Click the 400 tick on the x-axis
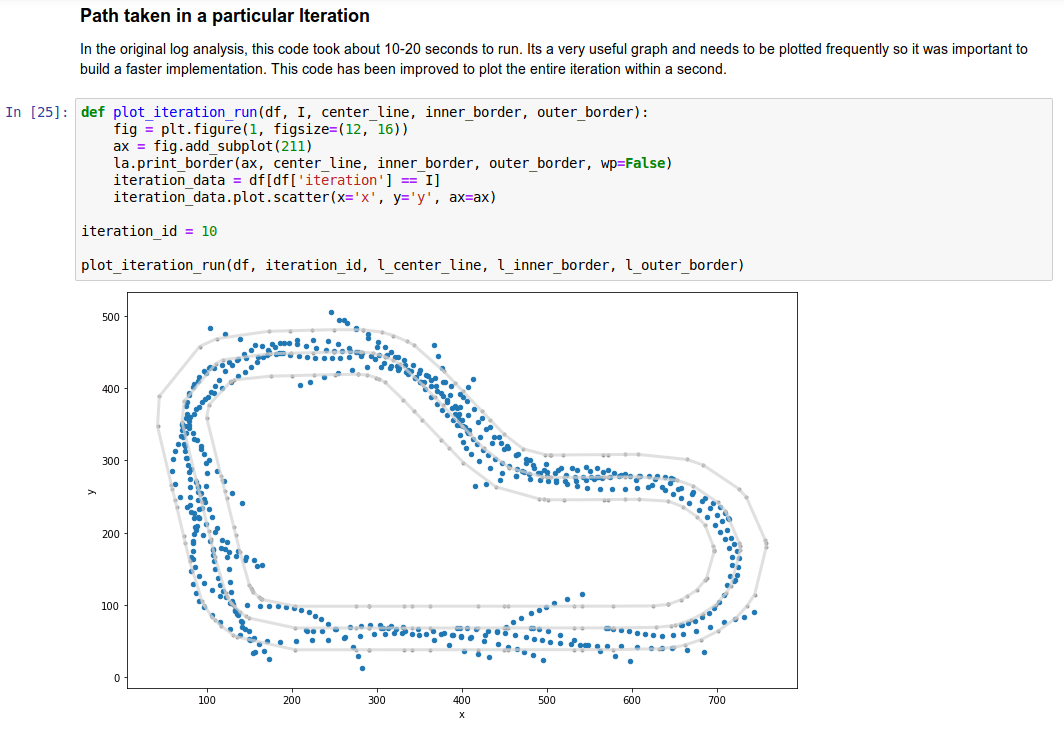Screen dimensions: 1064x734 [462, 700]
